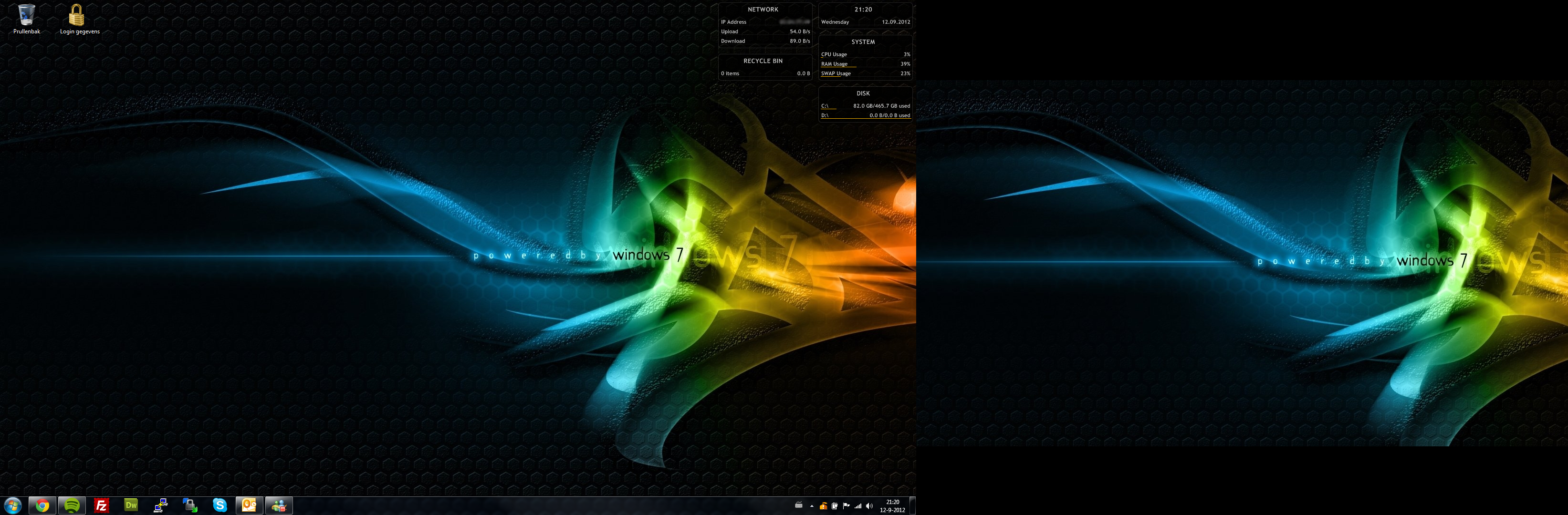
Task: Open the network signal tray icon
Action: pos(857,506)
